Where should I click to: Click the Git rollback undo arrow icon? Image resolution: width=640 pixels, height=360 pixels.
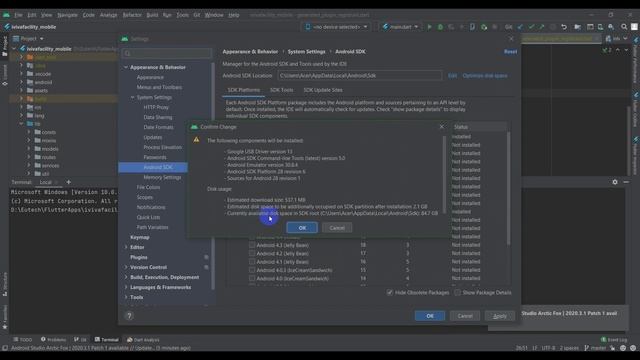tap(564, 27)
